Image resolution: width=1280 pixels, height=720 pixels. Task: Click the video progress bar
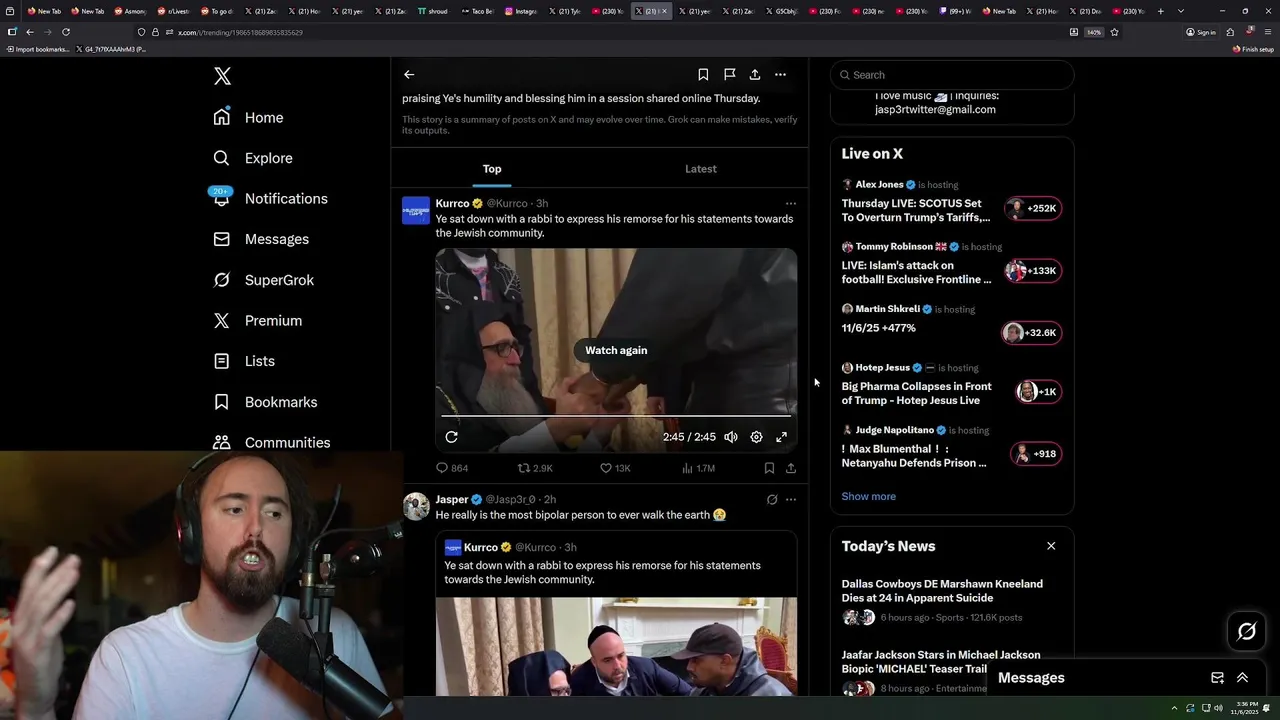click(616, 415)
